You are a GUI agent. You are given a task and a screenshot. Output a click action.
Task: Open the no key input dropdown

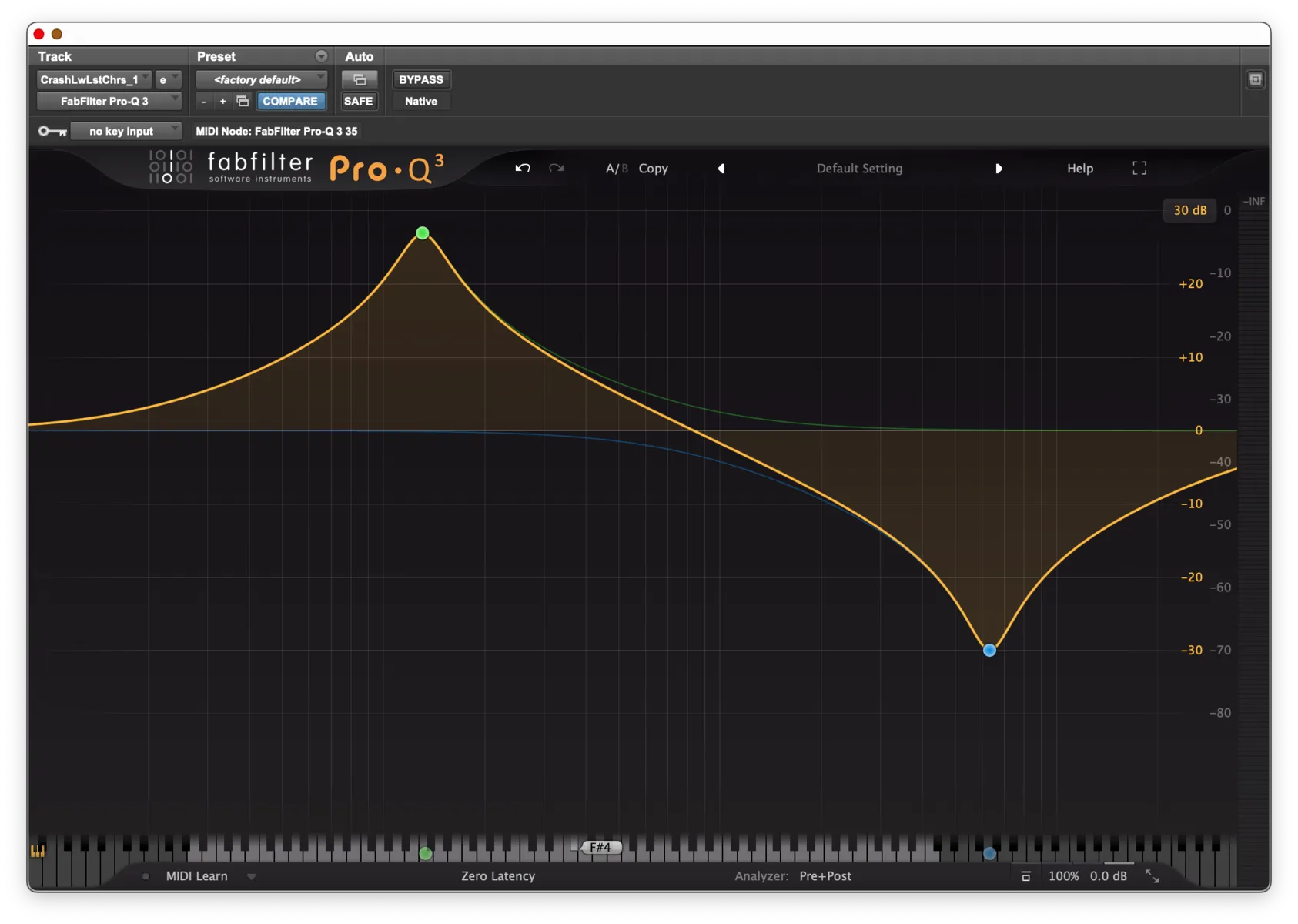[x=125, y=131]
